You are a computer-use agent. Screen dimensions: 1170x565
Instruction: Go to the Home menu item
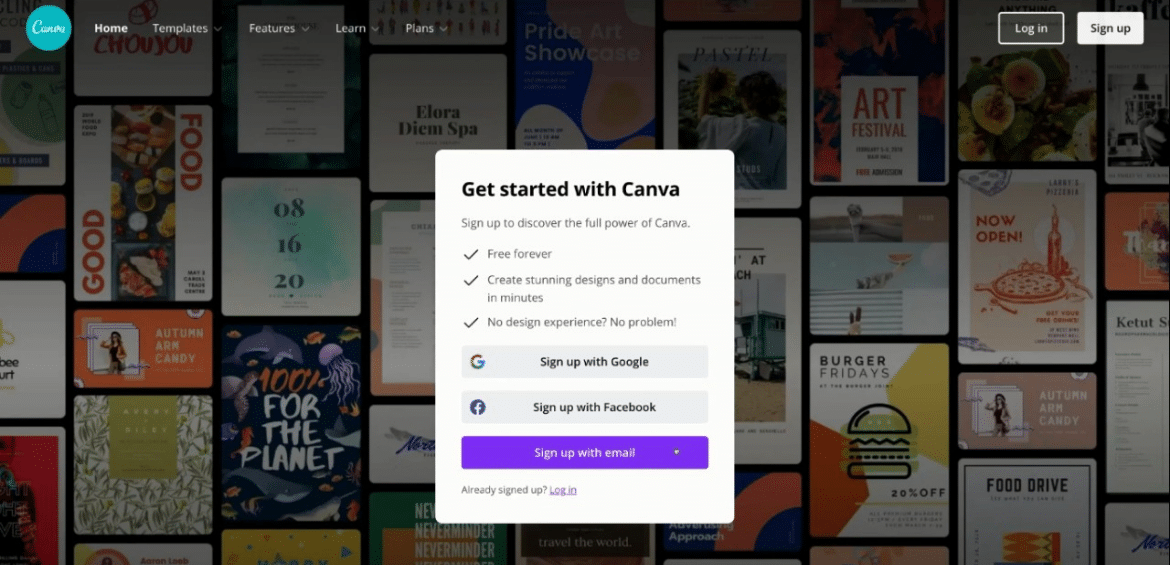pyautogui.click(x=111, y=28)
